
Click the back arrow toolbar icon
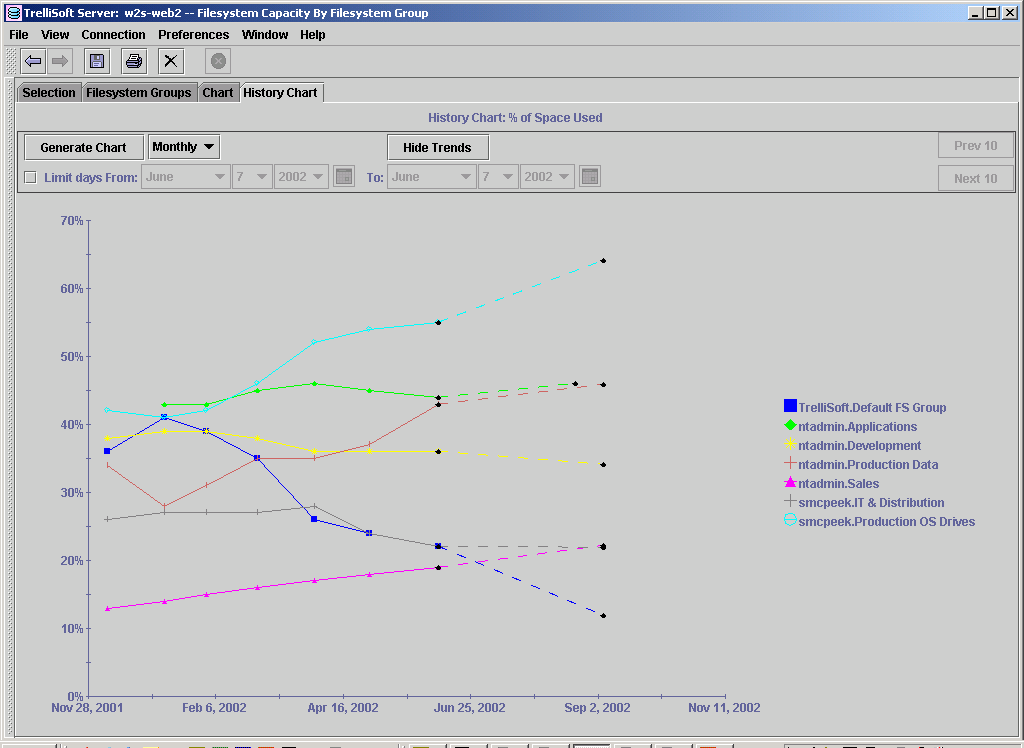33,61
